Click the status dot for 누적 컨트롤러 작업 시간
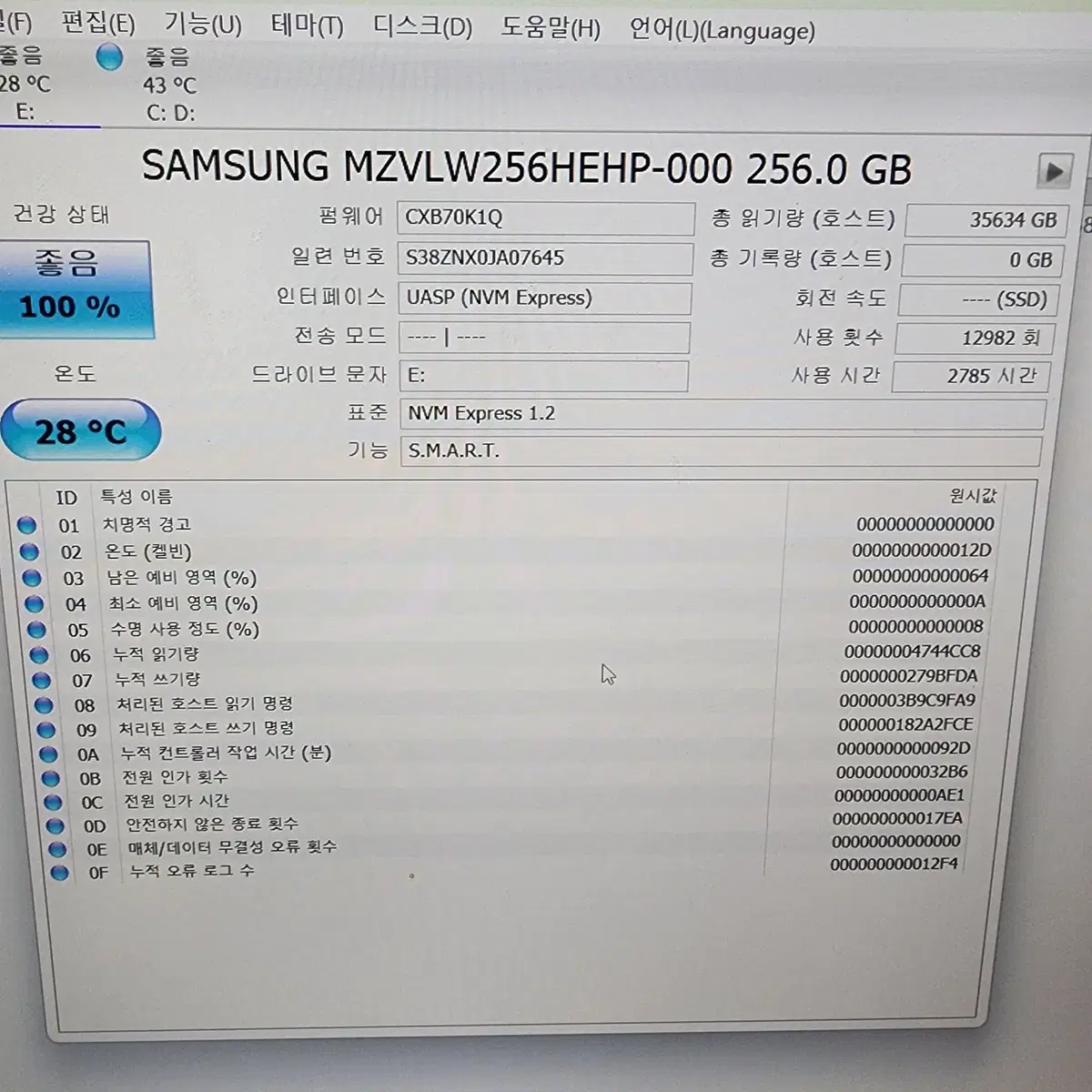The image size is (1092, 1092). point(48,754)
